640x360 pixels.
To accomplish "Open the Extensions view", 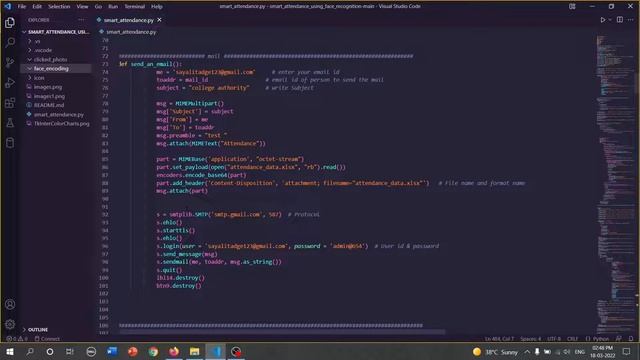I will (10, 102).
